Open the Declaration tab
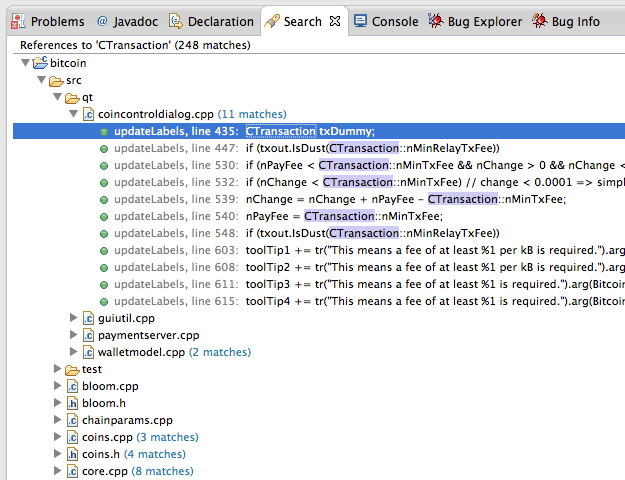This screenshot has height=480, width=625. coord(211,21)
